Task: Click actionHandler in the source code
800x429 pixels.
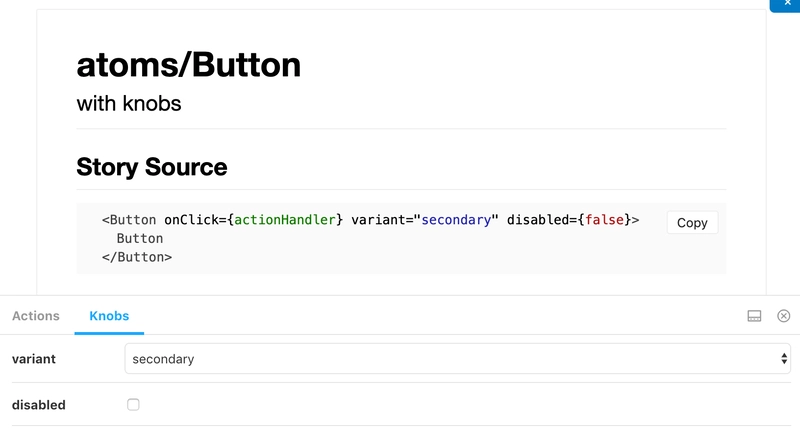Action: 285,220
